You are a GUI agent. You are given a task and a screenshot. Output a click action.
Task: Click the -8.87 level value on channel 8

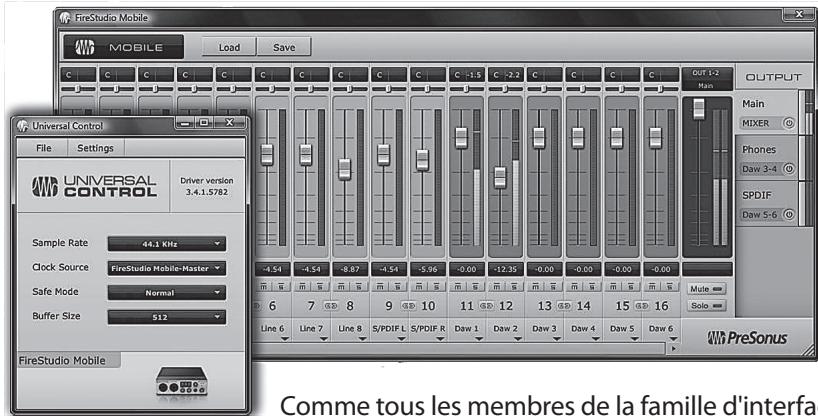(350, 269)
